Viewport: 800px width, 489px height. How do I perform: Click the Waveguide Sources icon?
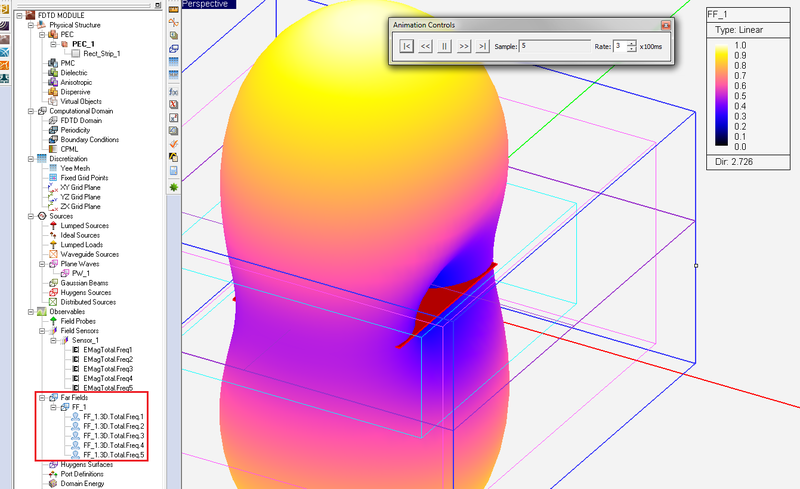[53, 254]
